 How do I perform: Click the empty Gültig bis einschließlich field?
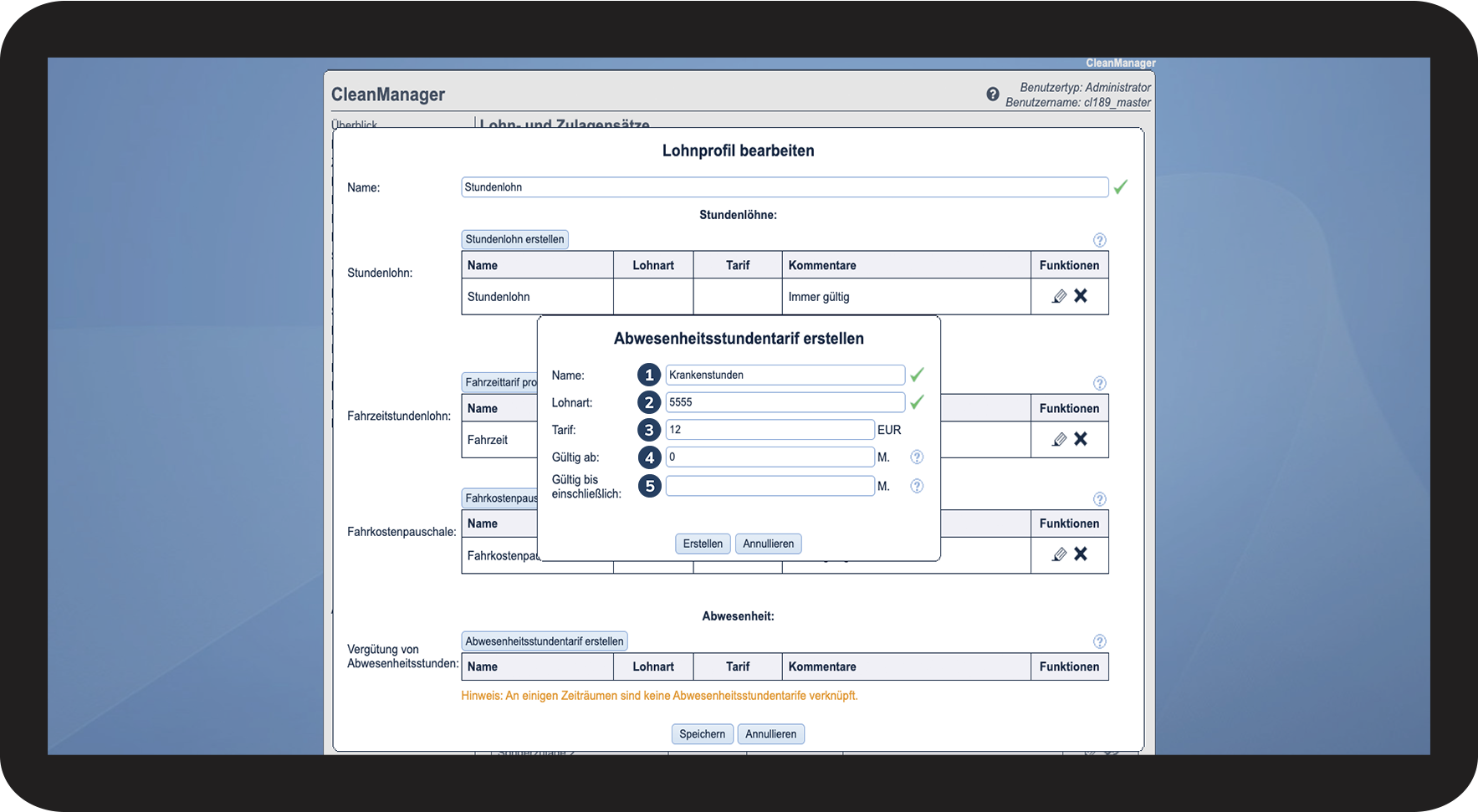pyautogui.click(x=770, y=486)
